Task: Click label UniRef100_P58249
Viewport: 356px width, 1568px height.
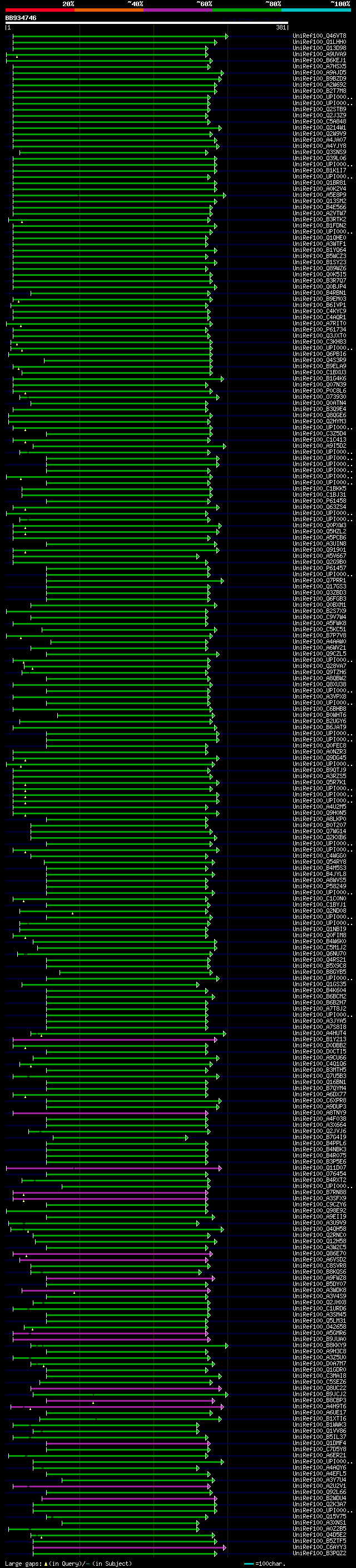Action: pos(319,886)
